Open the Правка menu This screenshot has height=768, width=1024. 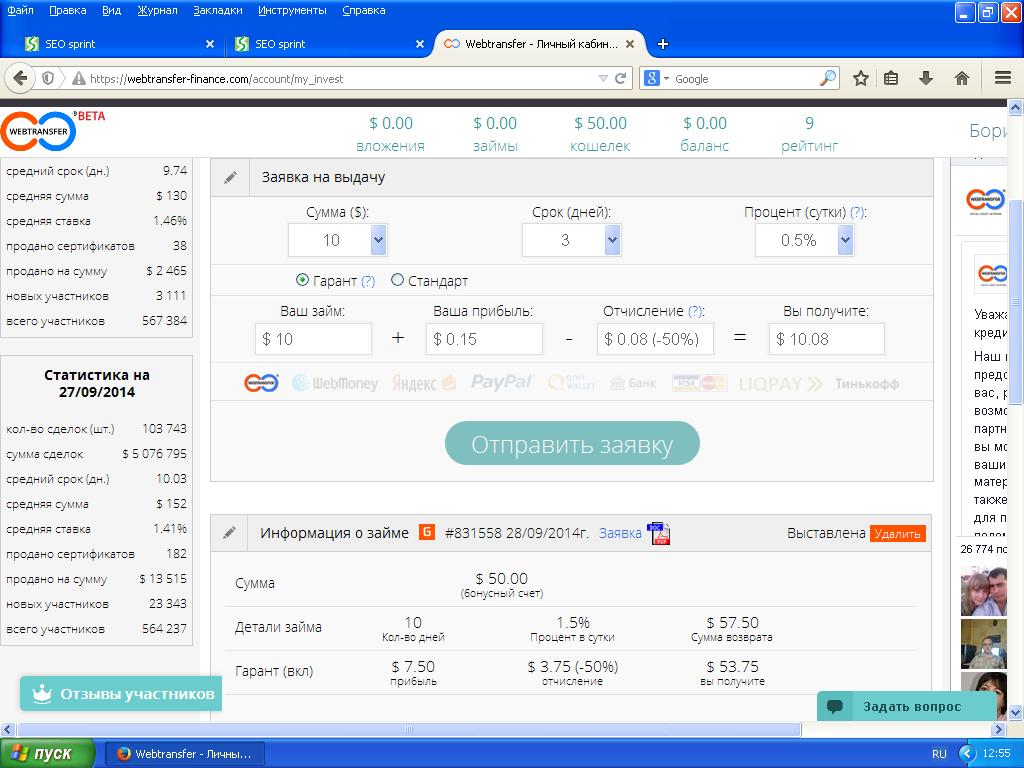[x=68, y=10]
